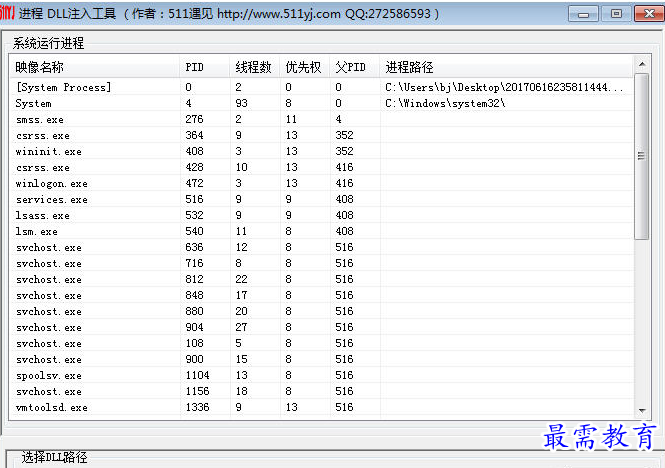Click the vertical scrollbar thumb
Screen dimensions: 665x468
coord(641,157)
